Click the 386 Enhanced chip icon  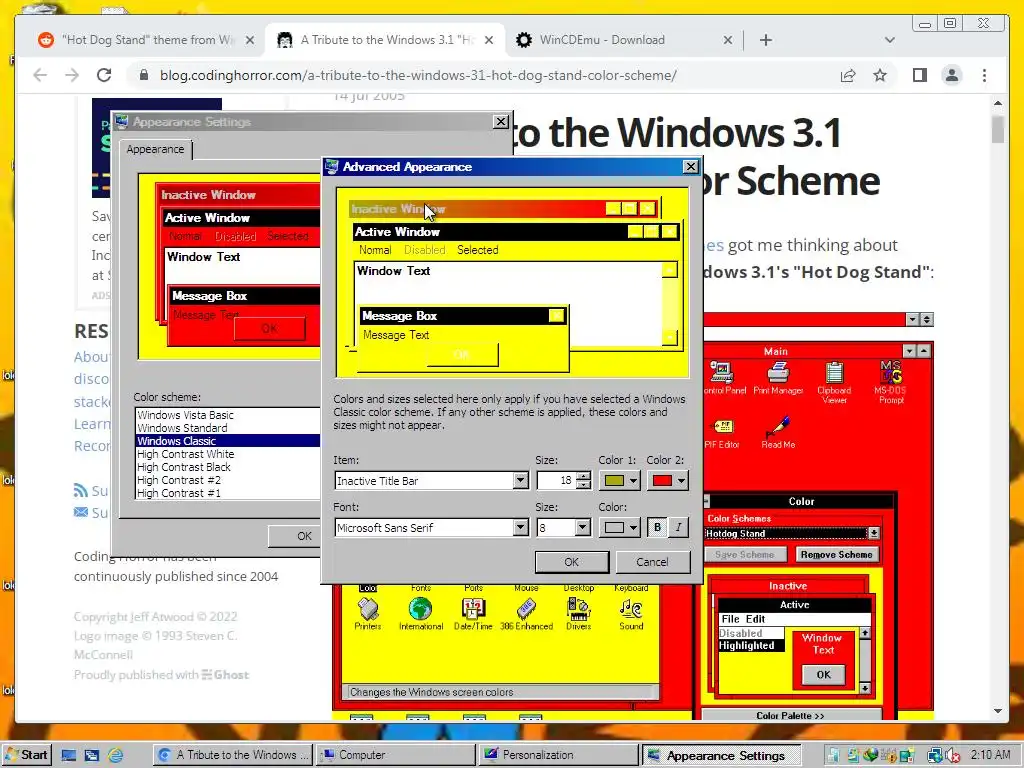pos(526,614)
